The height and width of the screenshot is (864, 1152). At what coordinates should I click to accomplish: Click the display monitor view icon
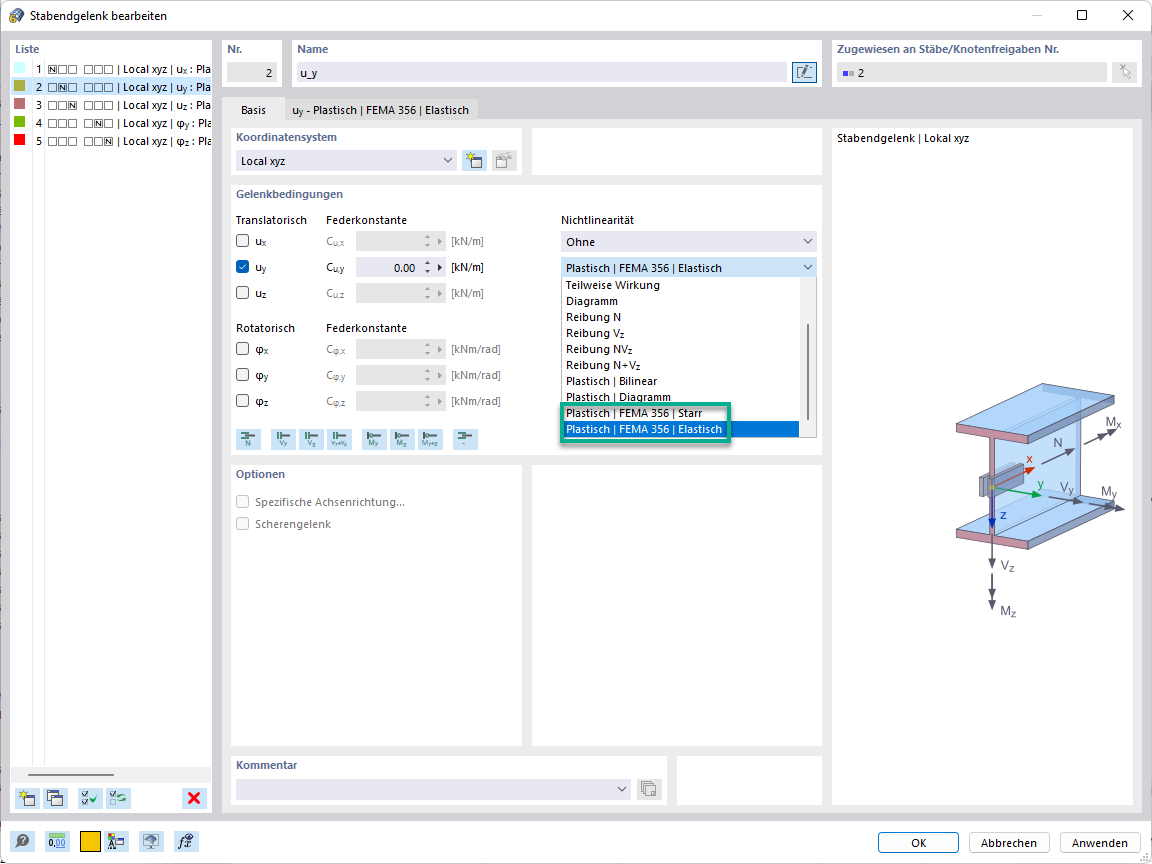pyautogui.click(x=151, y=842)
